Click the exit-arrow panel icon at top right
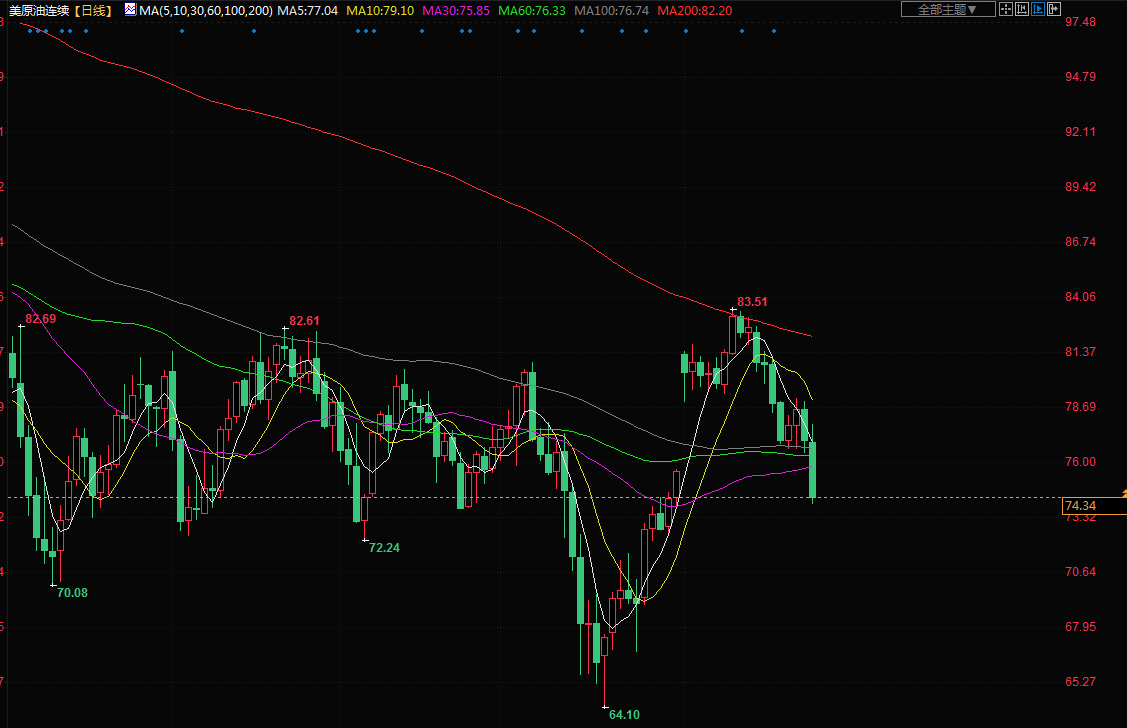Screen dimensions: 1127x728 1054,9
